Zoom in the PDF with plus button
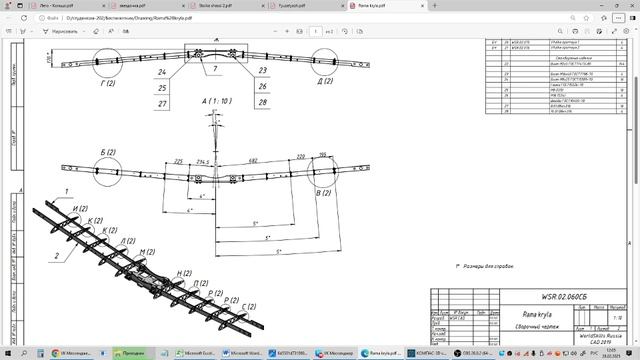The width and height of the screenshot is (640, 360). 287,31
